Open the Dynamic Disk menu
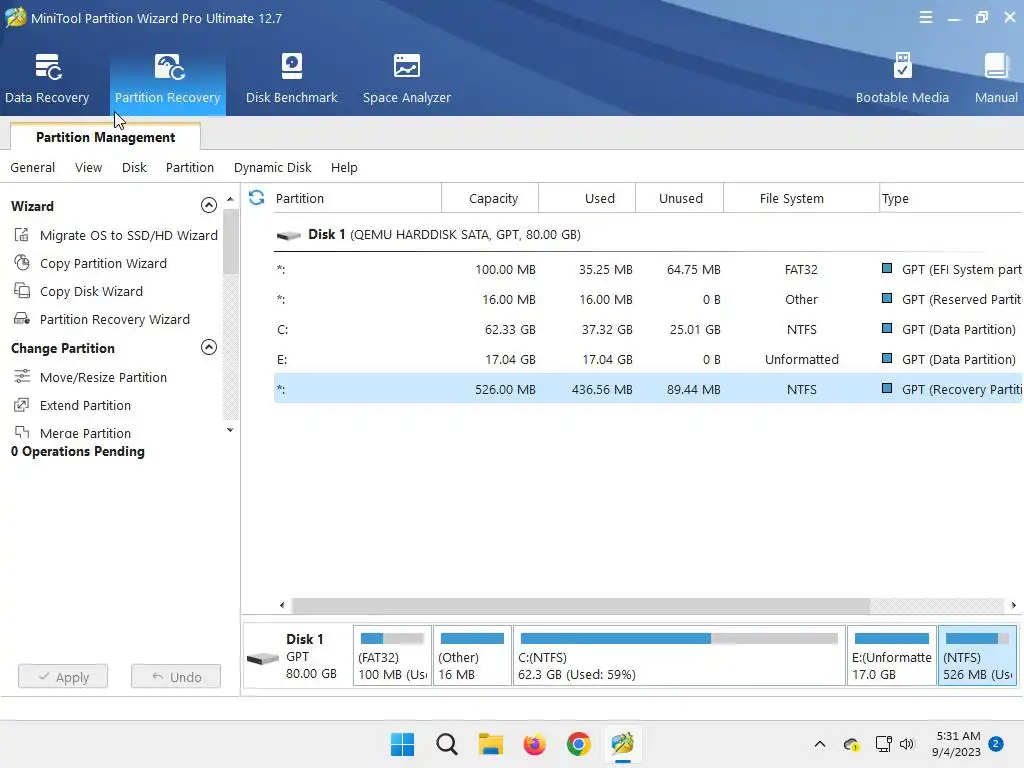The height and width of the screenshot is (768, 1024). [272, 167]
